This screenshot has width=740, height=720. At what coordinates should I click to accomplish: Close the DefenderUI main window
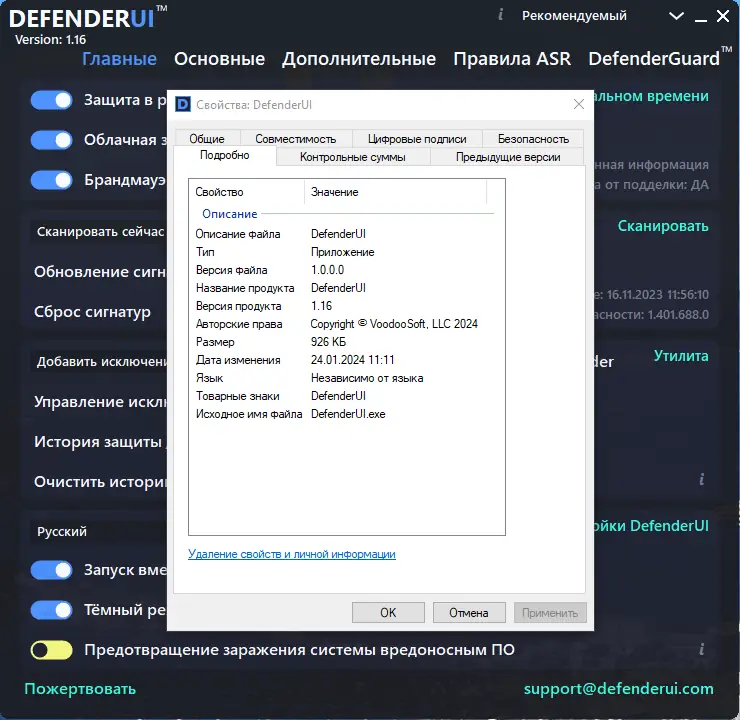(x=723, y=16)
